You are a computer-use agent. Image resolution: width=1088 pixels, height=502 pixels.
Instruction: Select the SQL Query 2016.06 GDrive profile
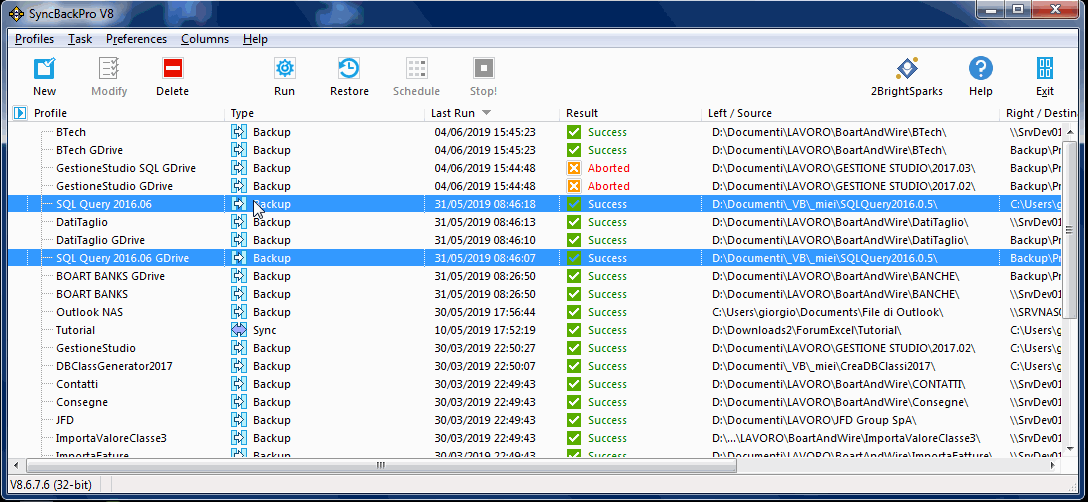(x=122, y=258)
